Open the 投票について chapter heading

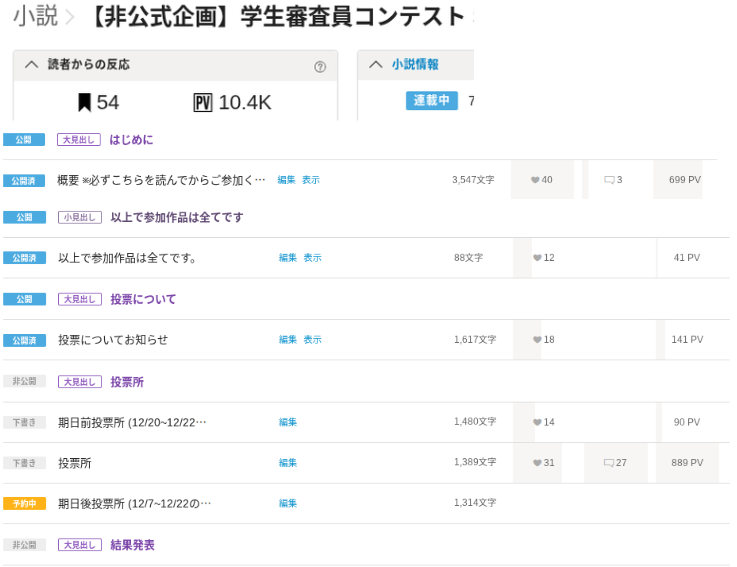point(143,299)
